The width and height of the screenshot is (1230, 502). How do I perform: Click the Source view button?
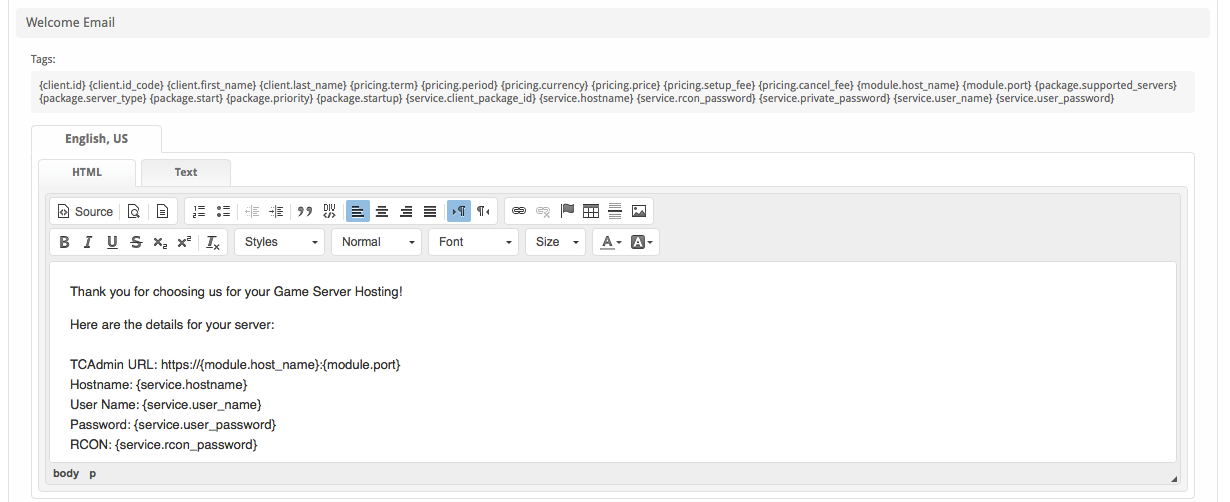[x=85, y=211]
